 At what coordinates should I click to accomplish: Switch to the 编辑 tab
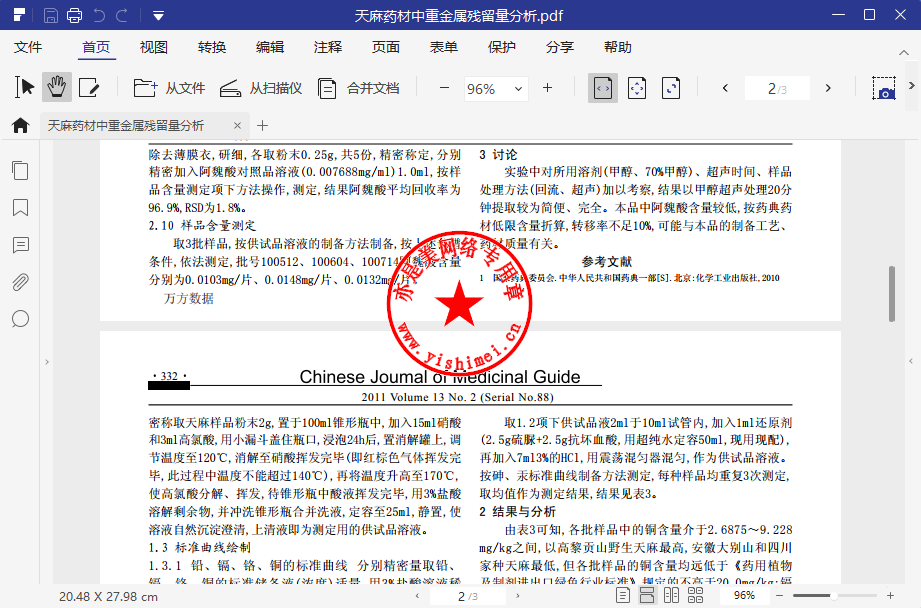tap(270, 47)
